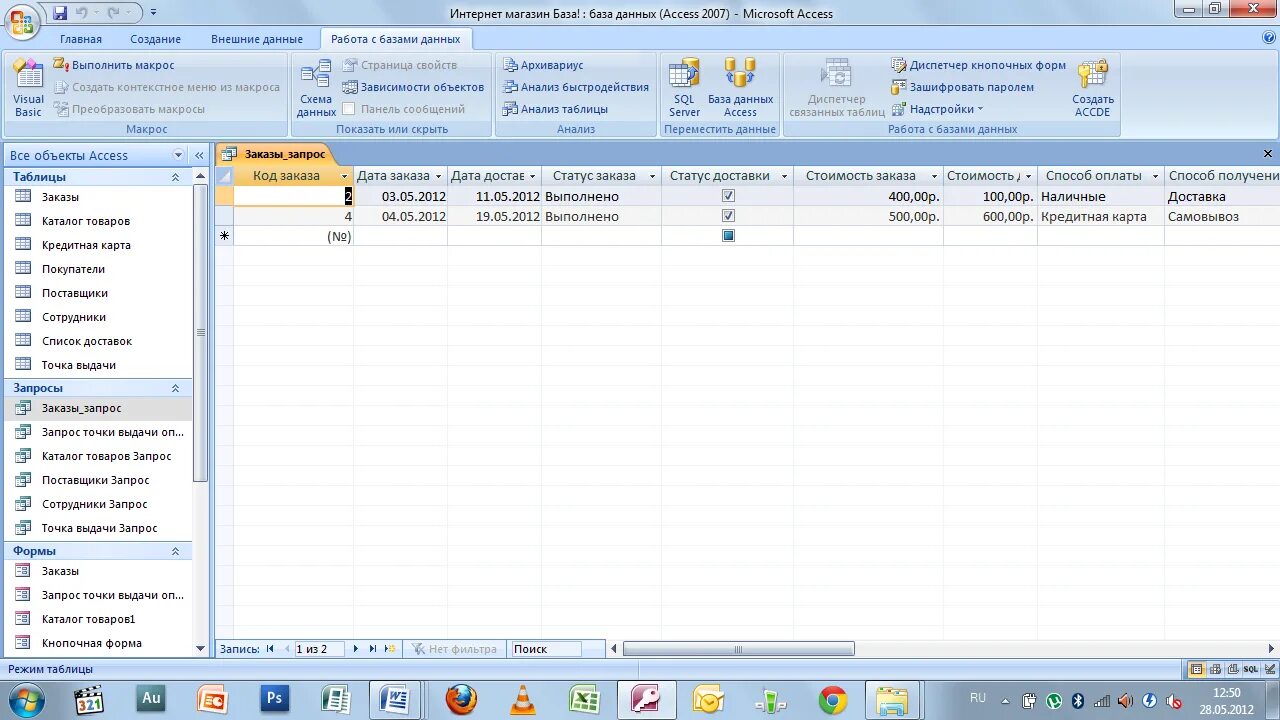Screen dimensions: 1280x720
Task: Open the Создание ribbon tab
Action: coord(155,39)
